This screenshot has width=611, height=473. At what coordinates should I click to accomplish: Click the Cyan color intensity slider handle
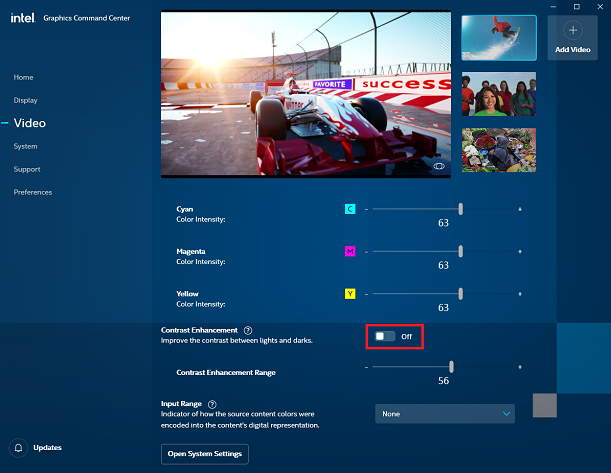pyautogui.click(x=461, y=209)
